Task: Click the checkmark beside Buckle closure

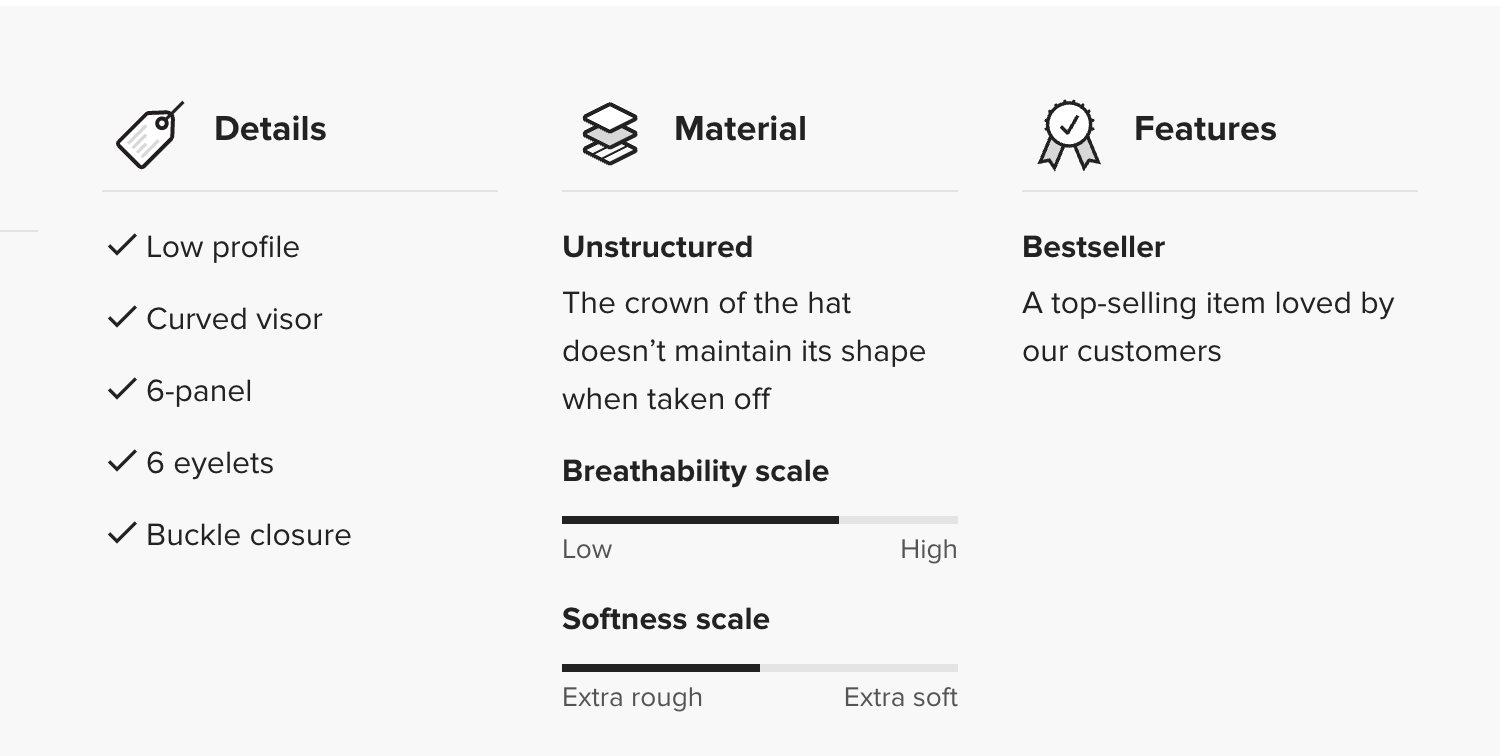Action: 121,533
